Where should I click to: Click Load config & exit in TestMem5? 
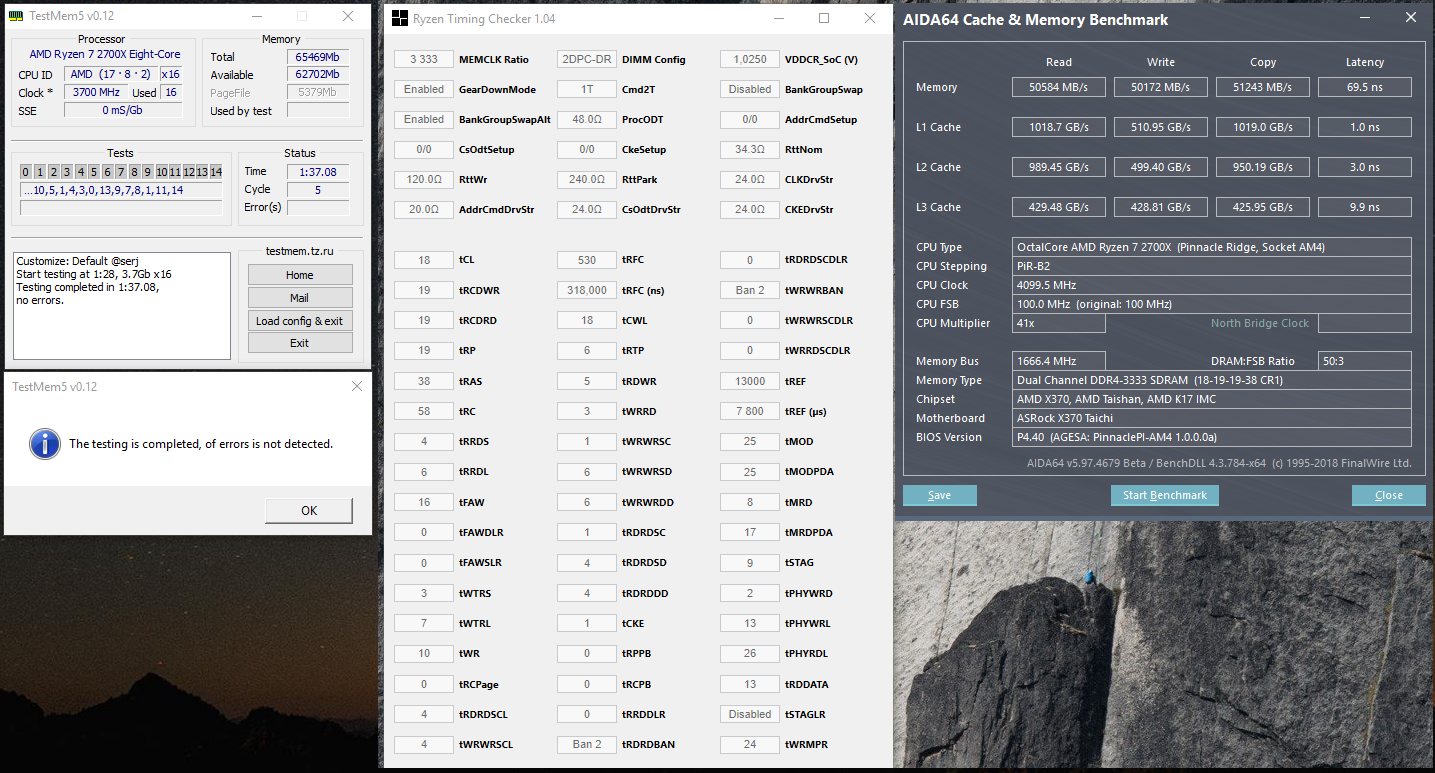click(x=300, y=321)
